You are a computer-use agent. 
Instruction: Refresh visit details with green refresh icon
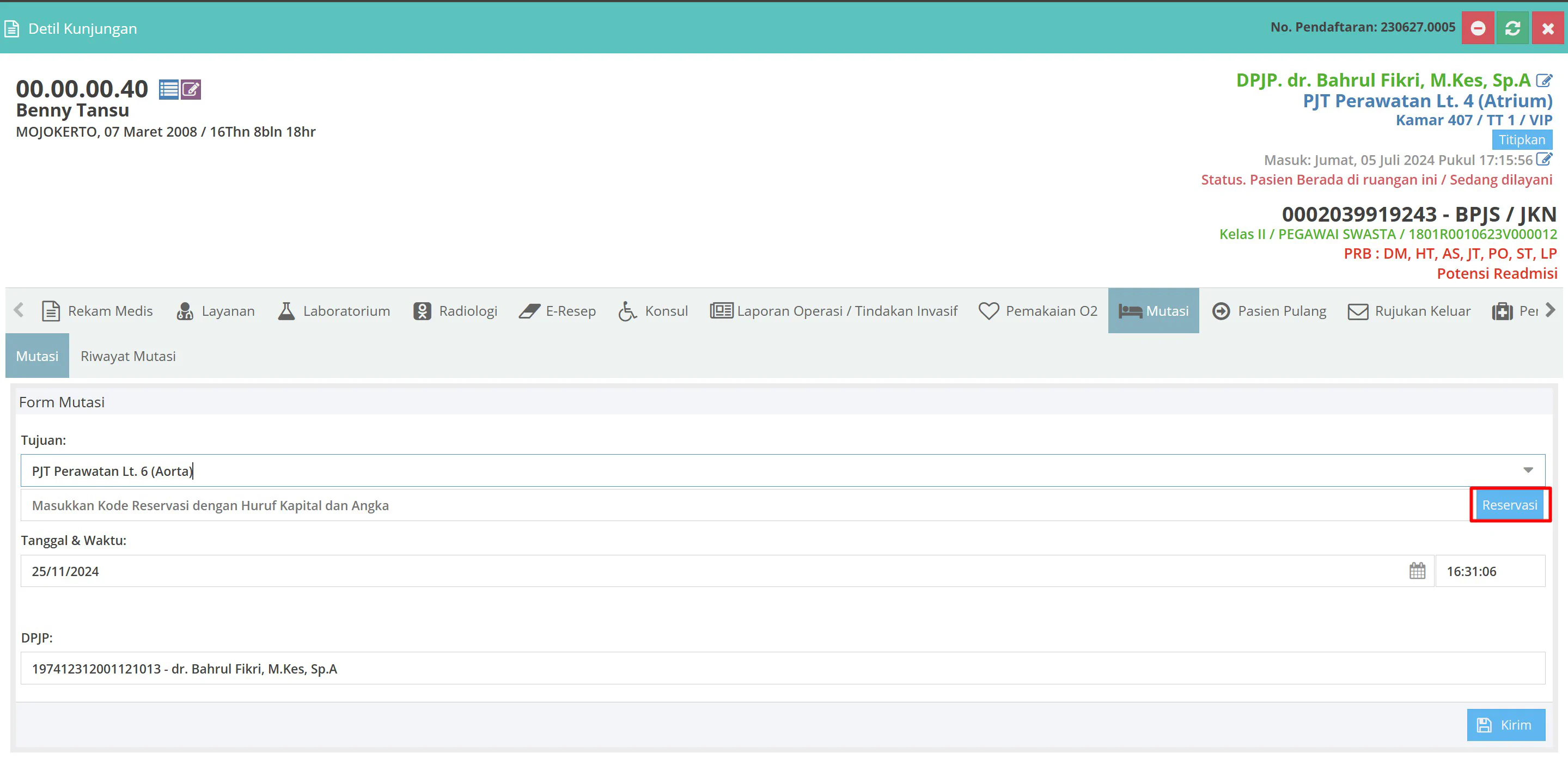coord(1512,28)
